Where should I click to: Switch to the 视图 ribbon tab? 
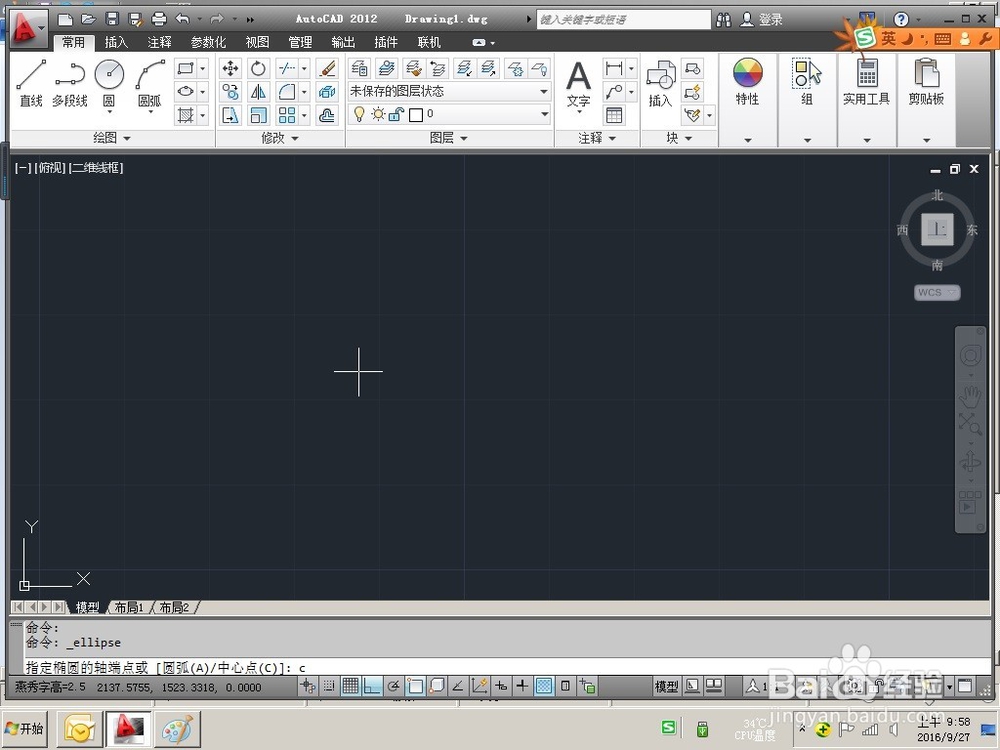pos(257,43)
